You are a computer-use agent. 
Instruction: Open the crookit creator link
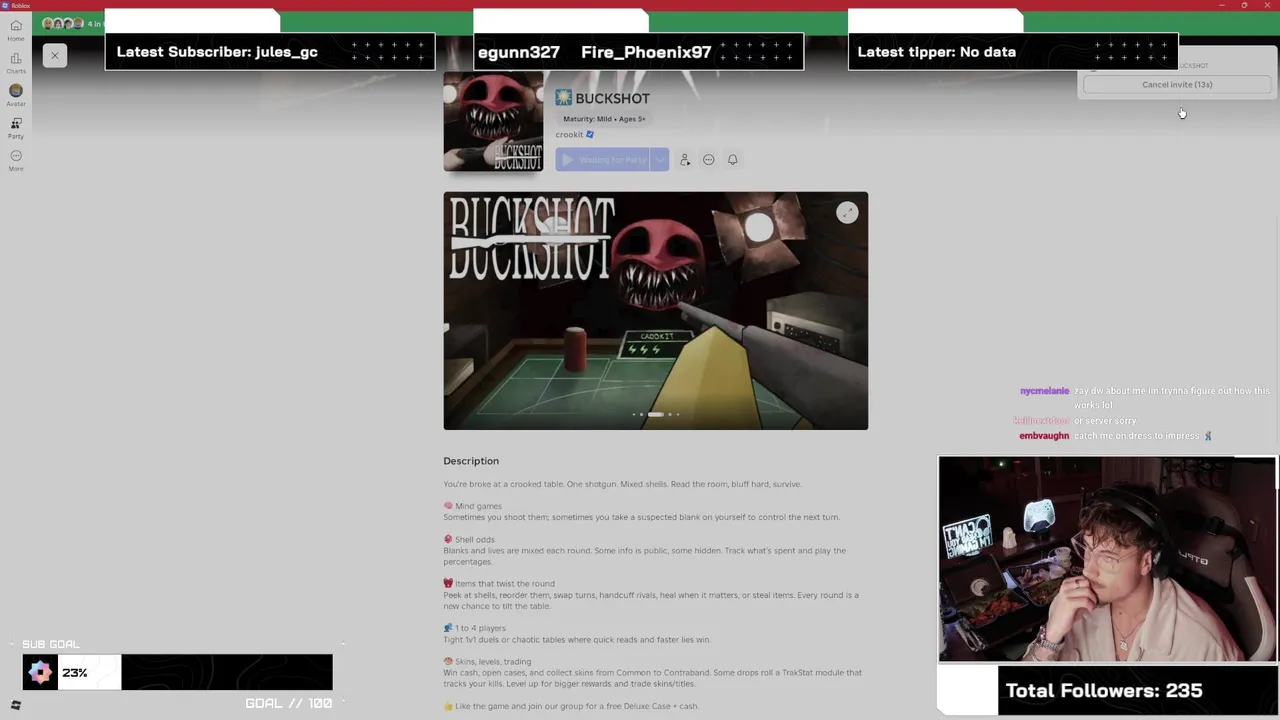[569, 135]
